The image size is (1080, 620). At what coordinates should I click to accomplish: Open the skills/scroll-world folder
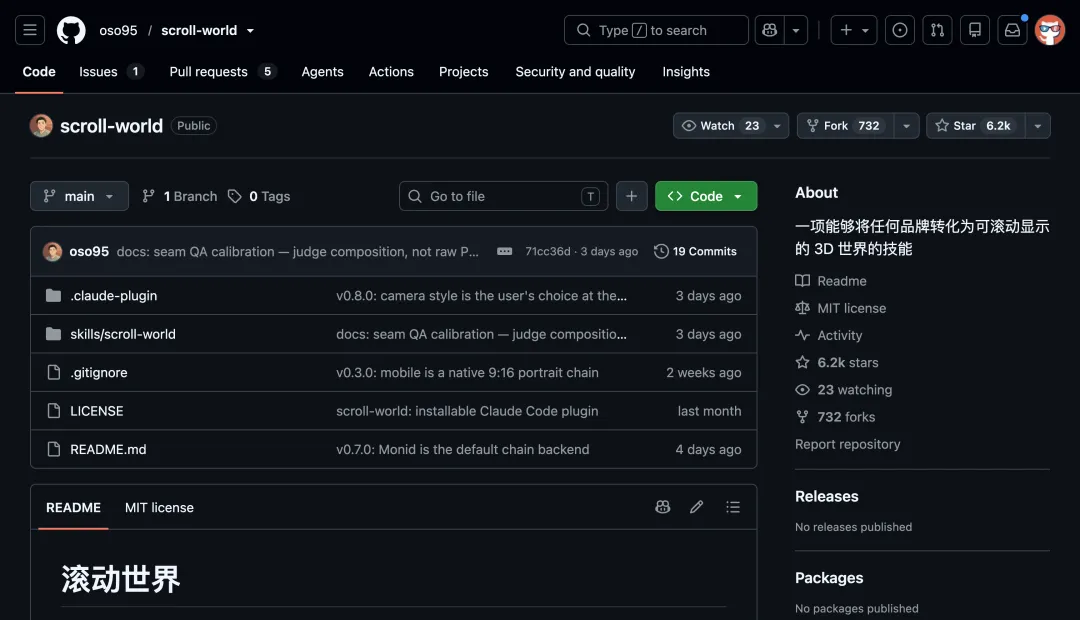[123, 334]
